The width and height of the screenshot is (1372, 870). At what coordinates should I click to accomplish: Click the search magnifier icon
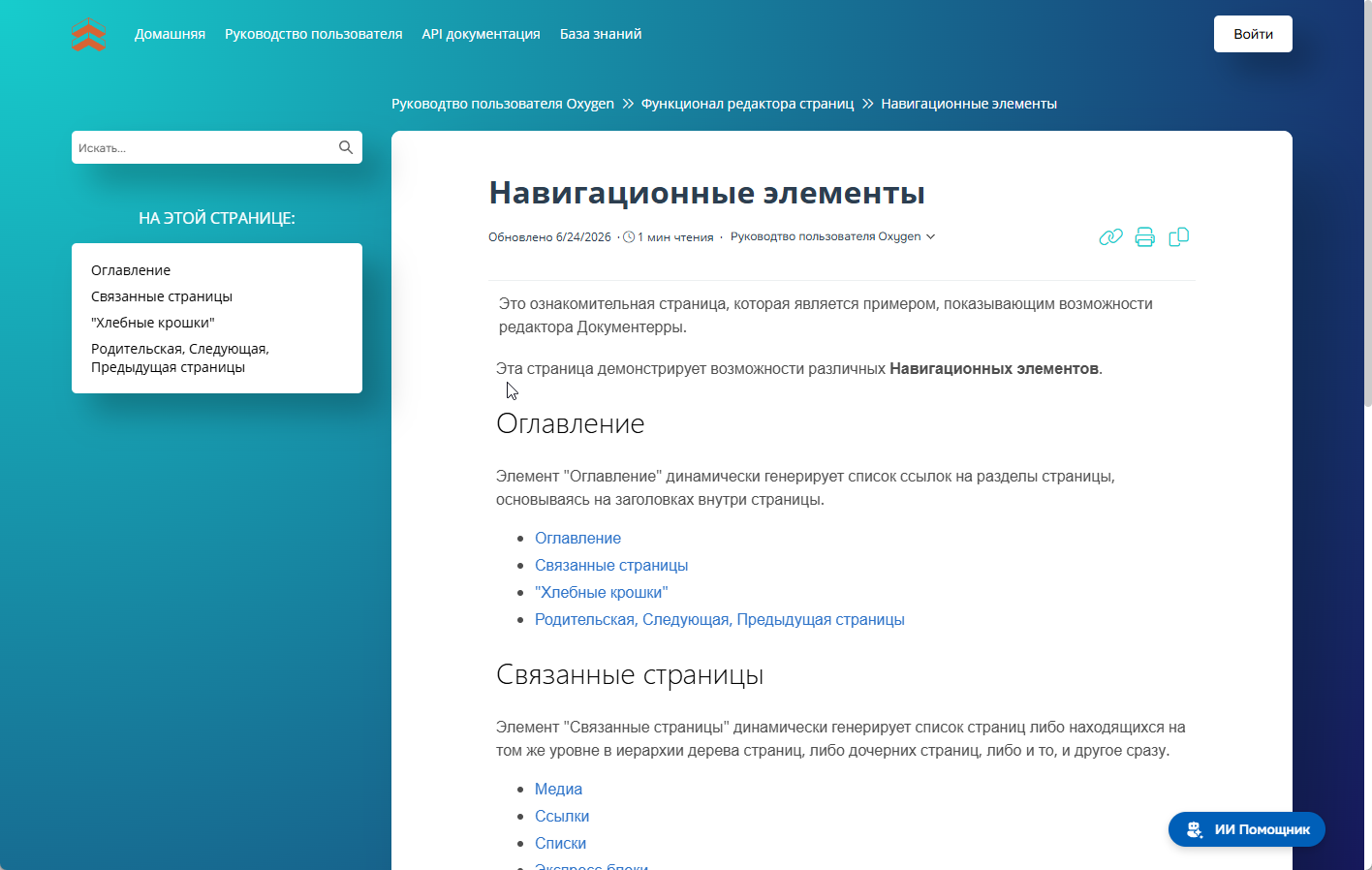point(346,147)
